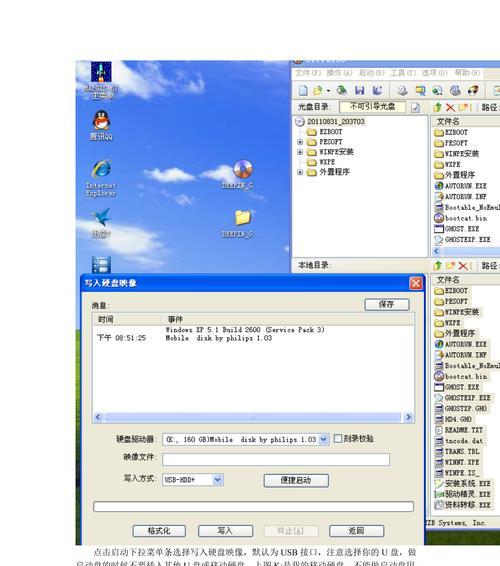Click the 格式化 button
500x566 pixels.
159,531
